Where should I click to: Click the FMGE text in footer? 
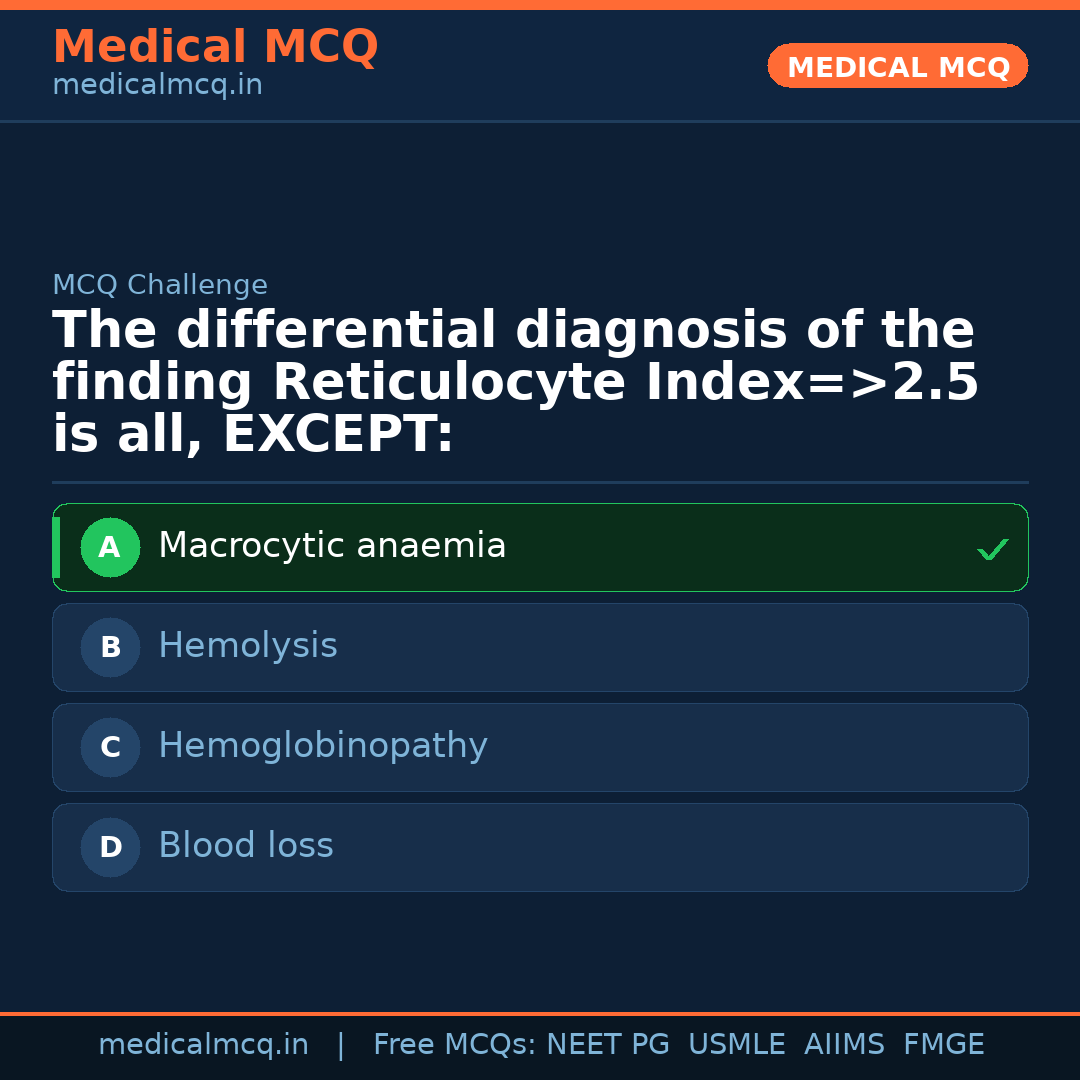pyautogui.click(x=944, y=1045)
